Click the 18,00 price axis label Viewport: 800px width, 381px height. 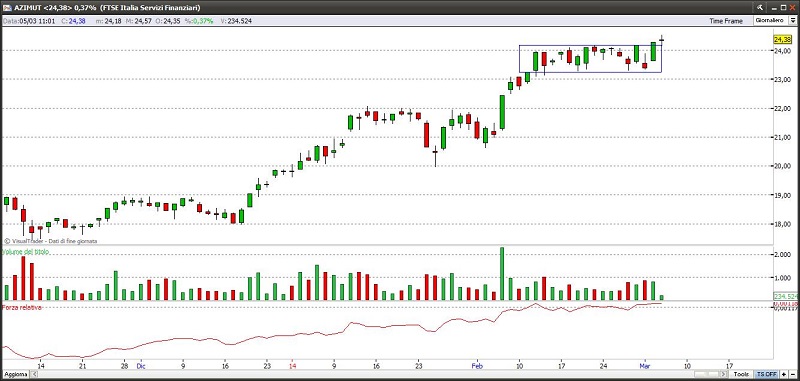coord(783,224)
